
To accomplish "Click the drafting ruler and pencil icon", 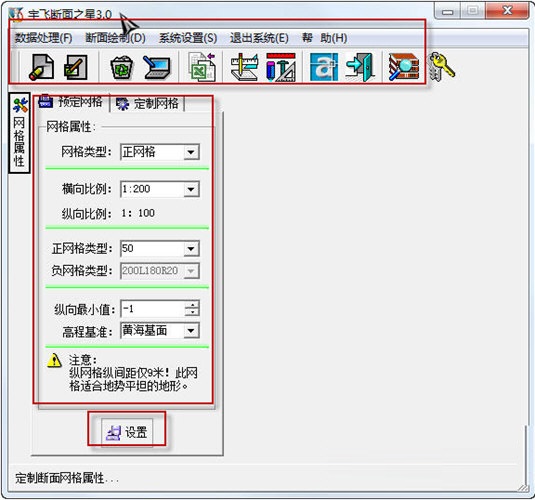I will coord(244,67).
